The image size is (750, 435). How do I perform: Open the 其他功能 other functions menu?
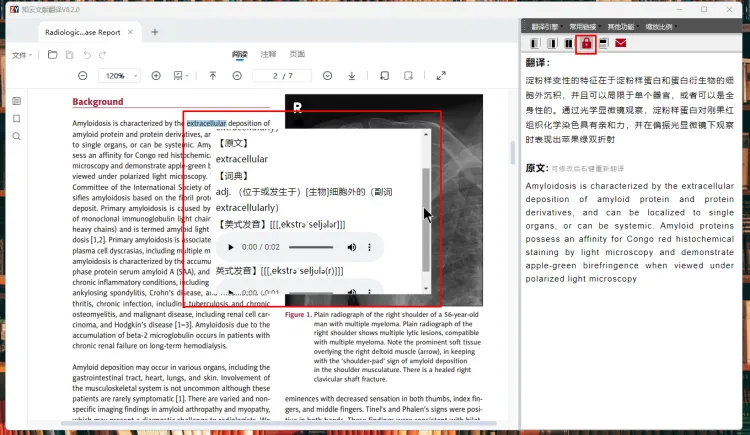click(x=622, y=27)
